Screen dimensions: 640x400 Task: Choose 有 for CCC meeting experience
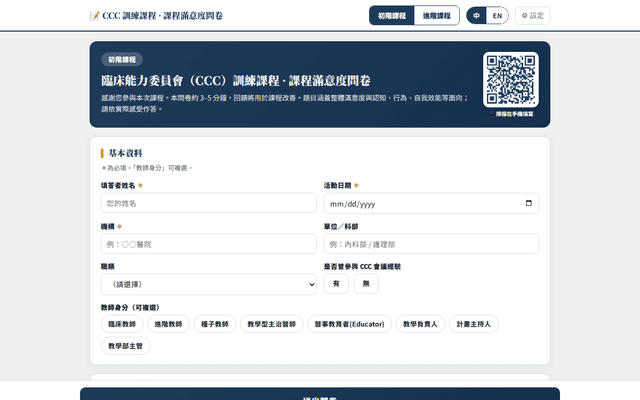(x=336, y=284)
